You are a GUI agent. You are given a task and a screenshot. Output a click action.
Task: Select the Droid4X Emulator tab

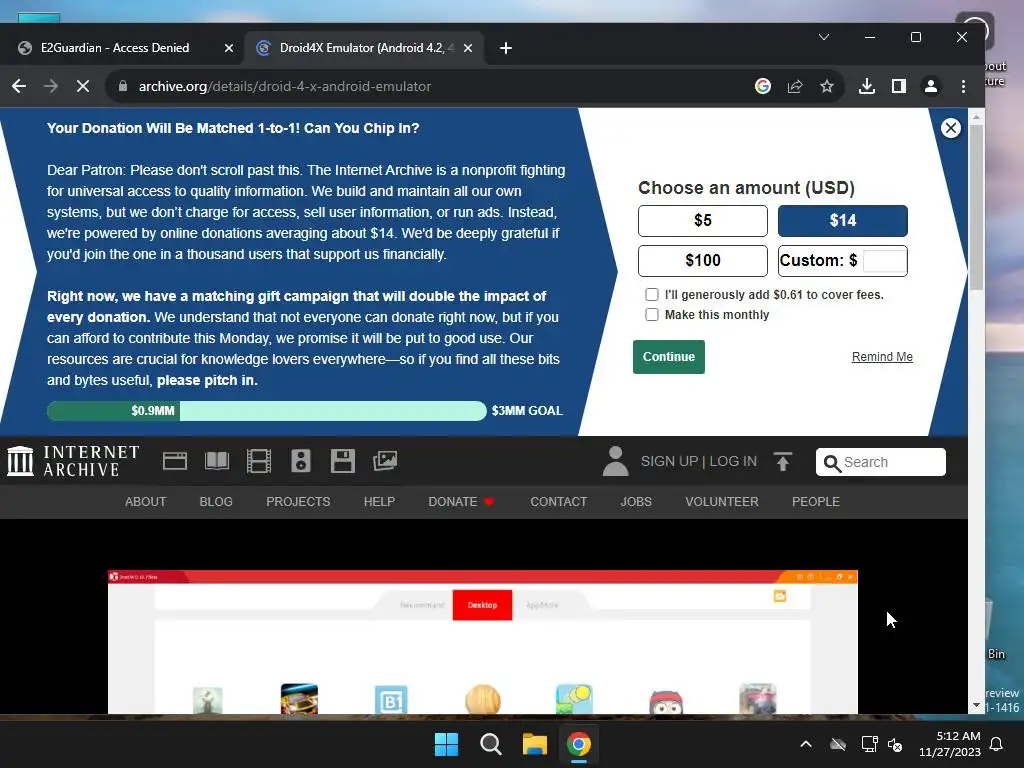point(363,48)
